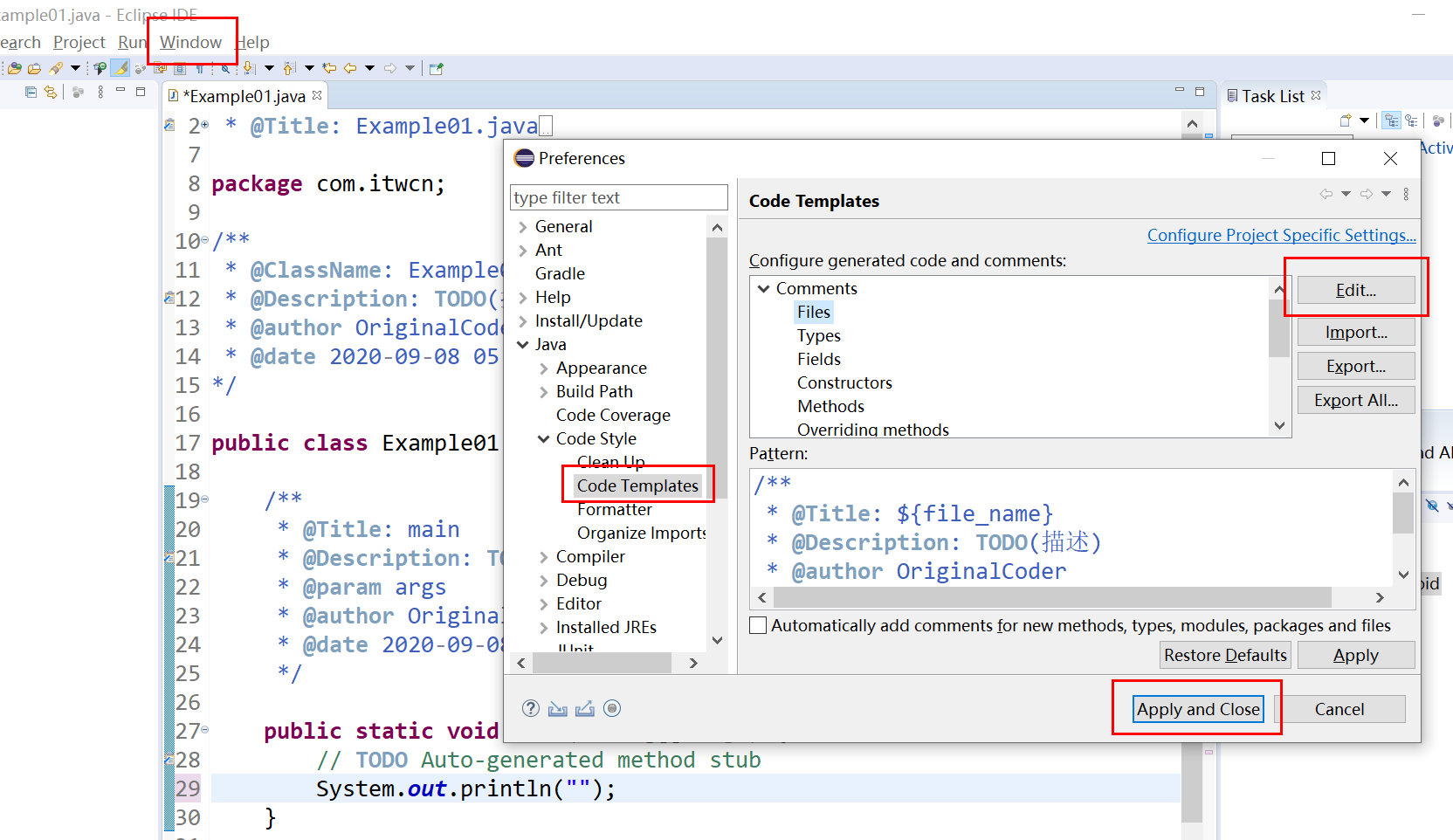Click Previous Annotation toolbar icon
The height and width of the screenshot is (840, 1453).
290,68
